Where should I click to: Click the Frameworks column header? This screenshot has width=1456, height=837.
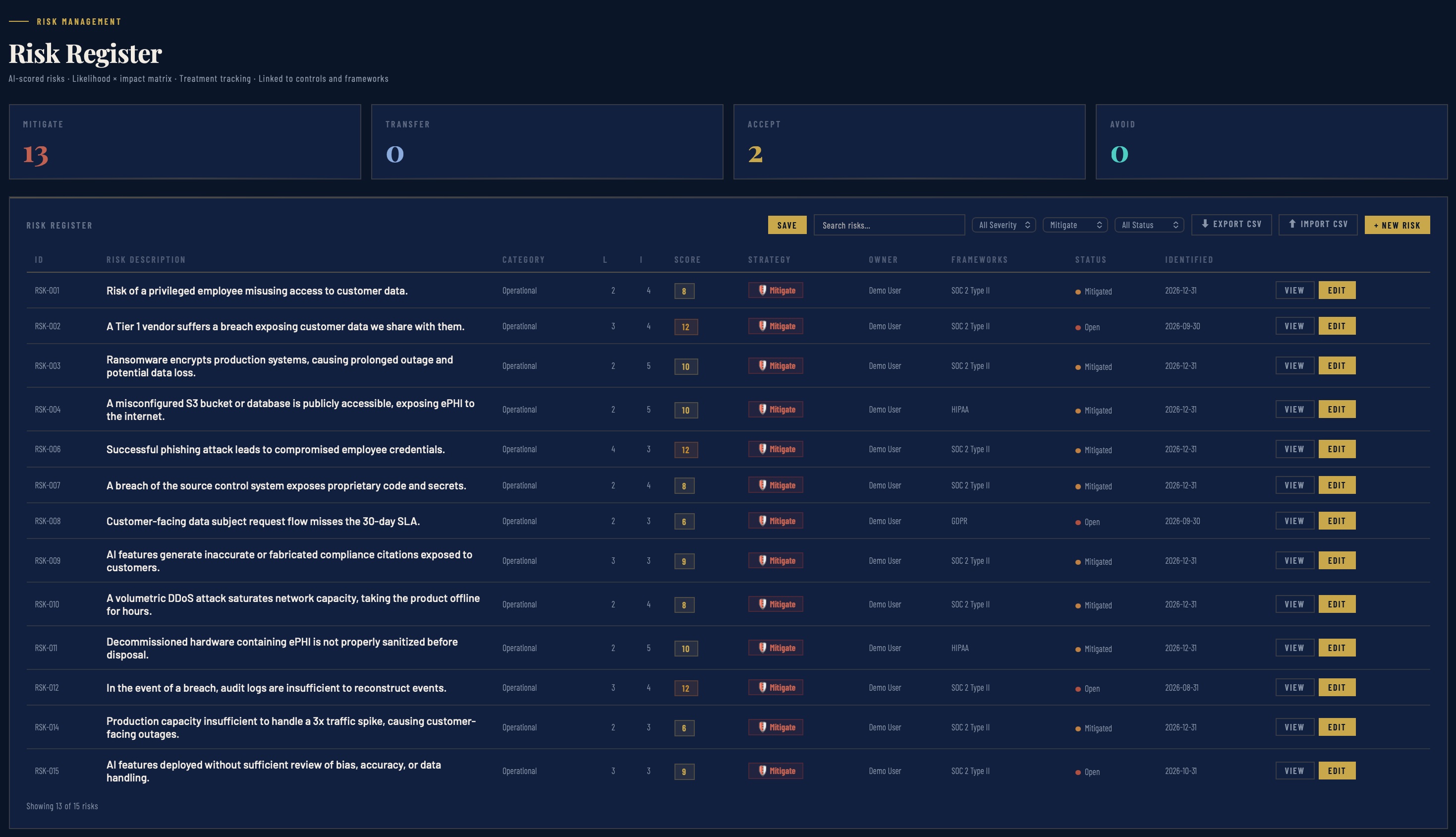pos(979,260)
